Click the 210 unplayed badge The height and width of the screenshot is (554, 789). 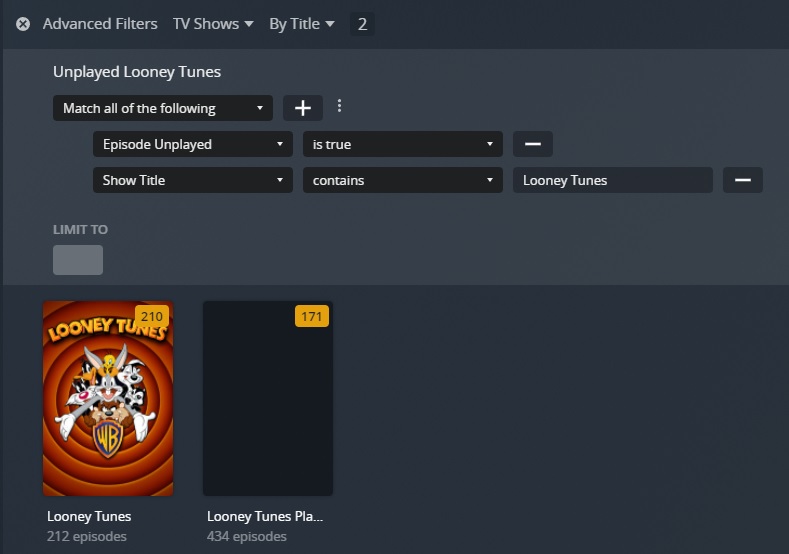coord(151,316)
